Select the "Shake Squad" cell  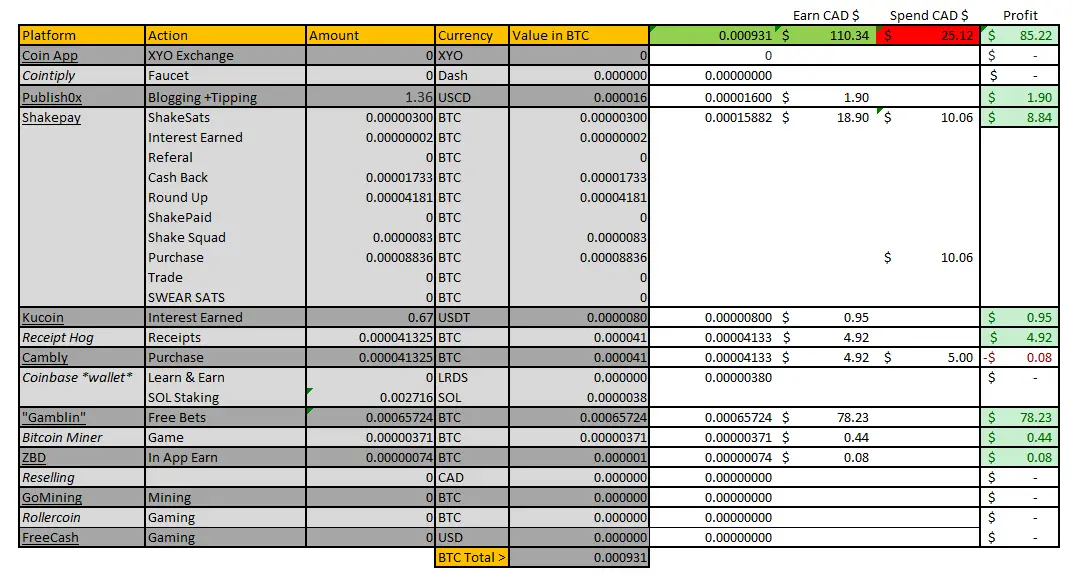coord(225,237)
